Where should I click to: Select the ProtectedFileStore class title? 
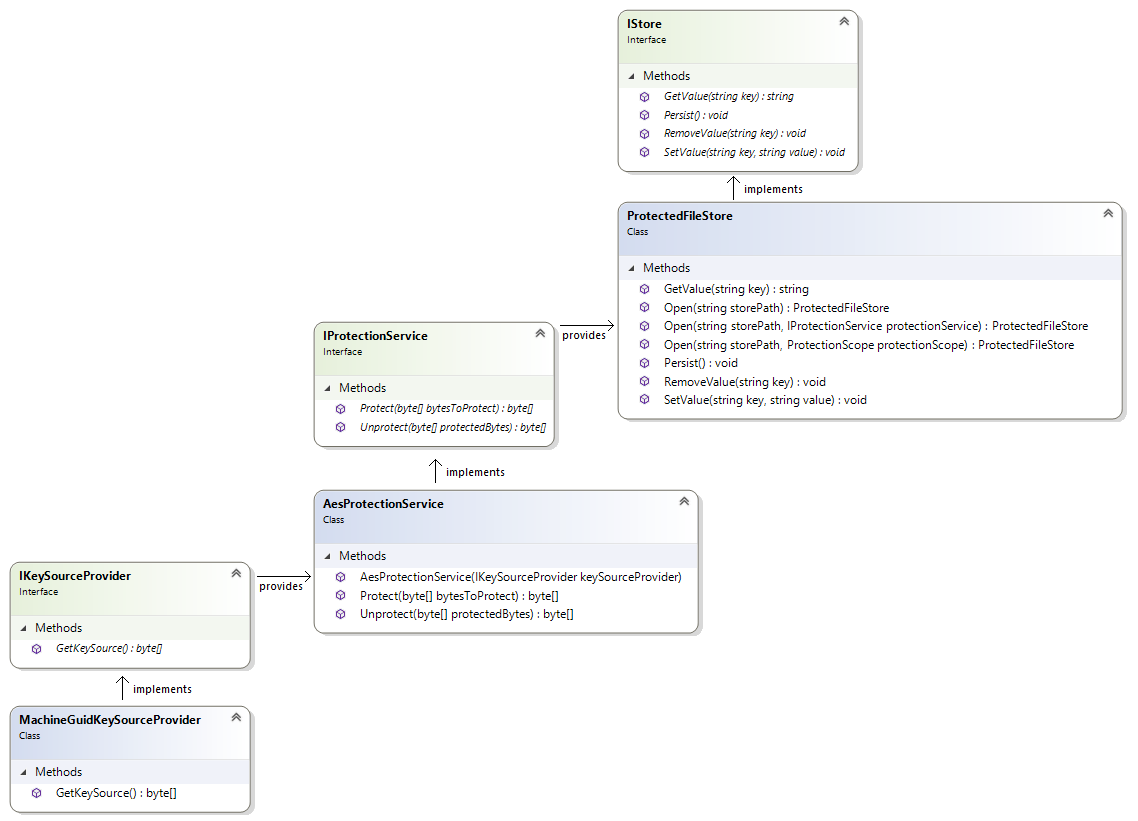679,216
